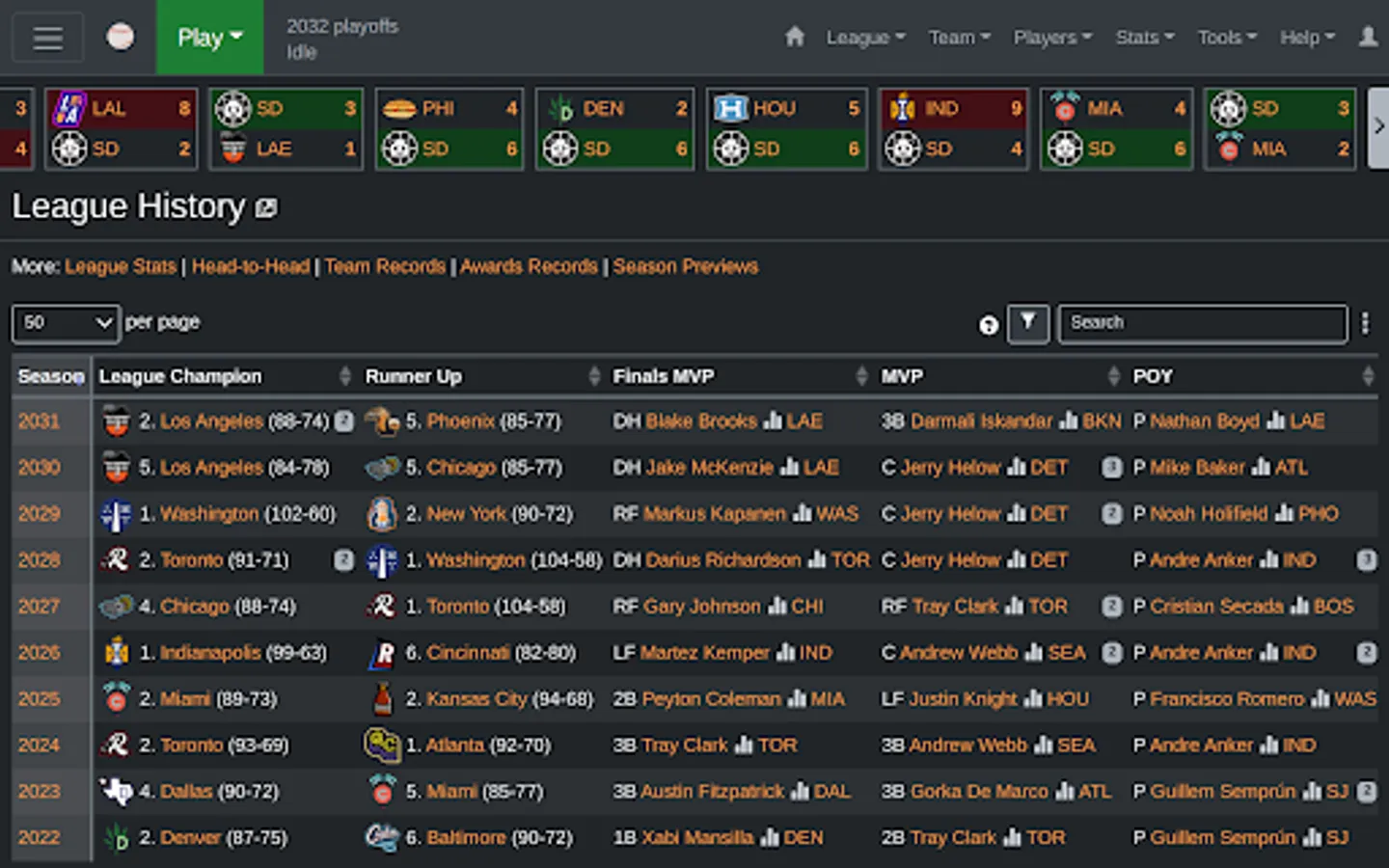
Task: Open the PHI vs SD game score box
Action: [x=449, y=128]
